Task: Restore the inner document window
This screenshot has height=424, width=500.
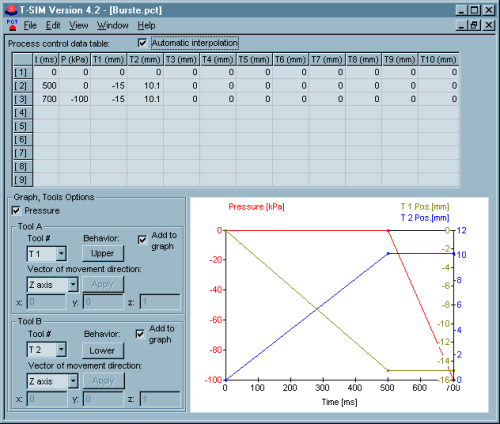Action: tap(474, 25)
